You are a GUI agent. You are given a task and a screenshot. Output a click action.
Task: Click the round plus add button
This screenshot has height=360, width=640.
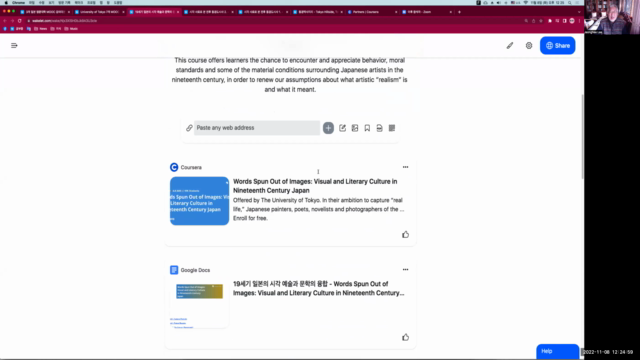click(328, 128)
